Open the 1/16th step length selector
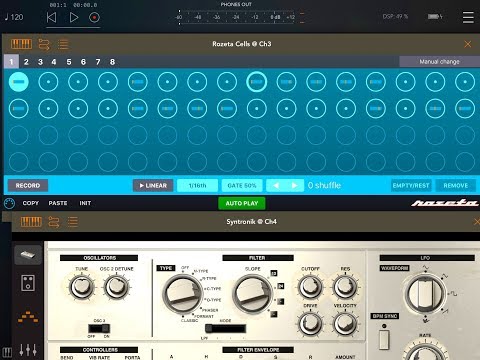The height and width of the screenshot is (360, 480). click(197, 185)
